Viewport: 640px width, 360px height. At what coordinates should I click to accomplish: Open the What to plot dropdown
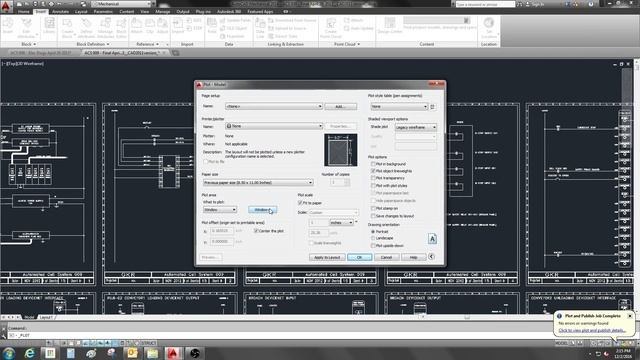click(x=220, y=210)
